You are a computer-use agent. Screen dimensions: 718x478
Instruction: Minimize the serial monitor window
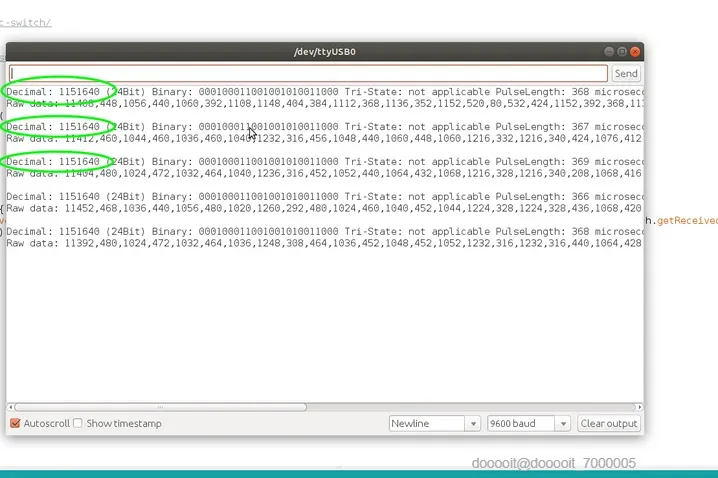(x=609, y=52)
